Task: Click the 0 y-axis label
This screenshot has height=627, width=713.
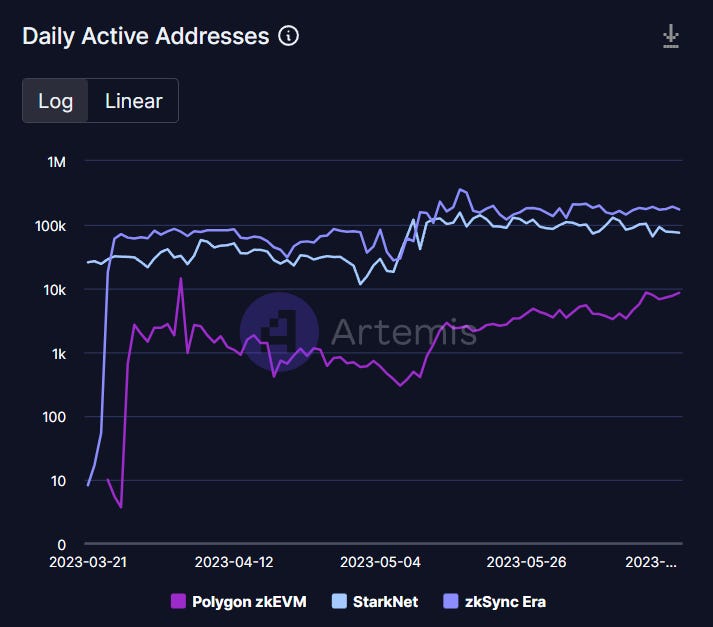Action: (x=62, y=544)
